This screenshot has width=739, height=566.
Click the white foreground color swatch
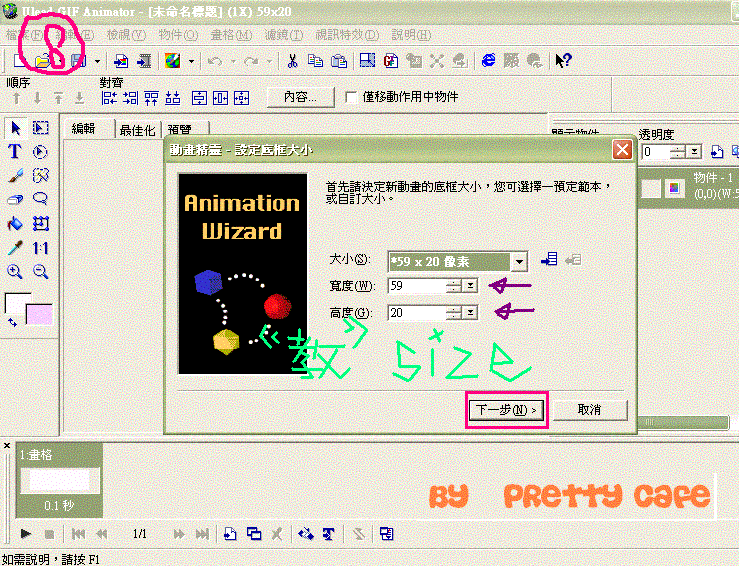(x=17, y=304)
